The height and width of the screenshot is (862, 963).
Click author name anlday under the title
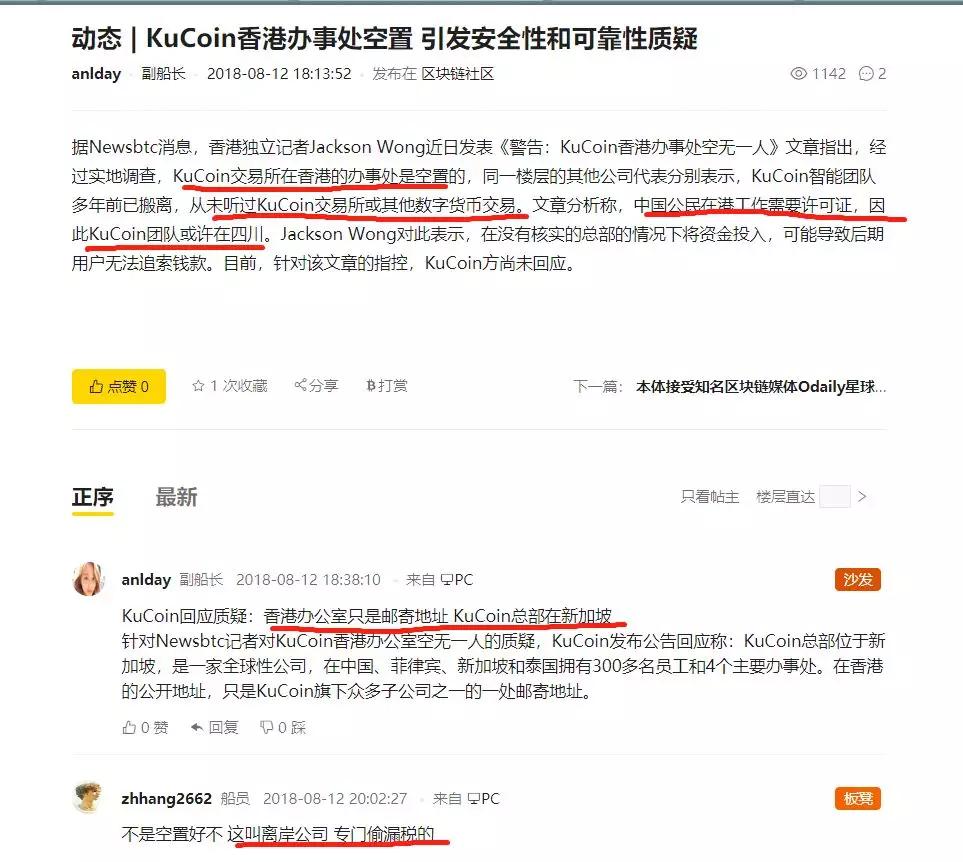(96, 74)
